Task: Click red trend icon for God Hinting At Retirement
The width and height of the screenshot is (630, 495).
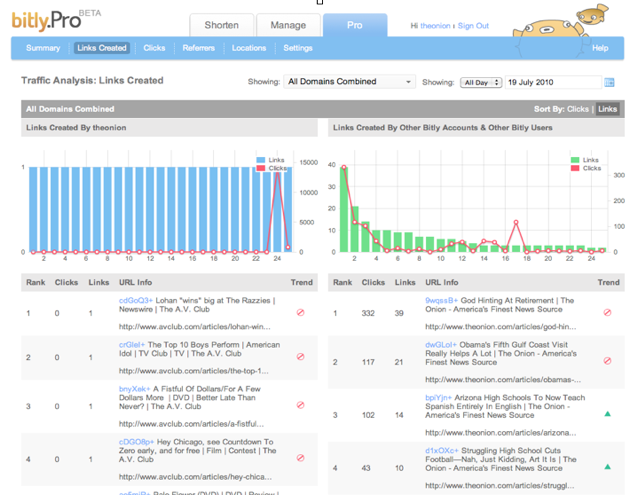Action: 607,313
